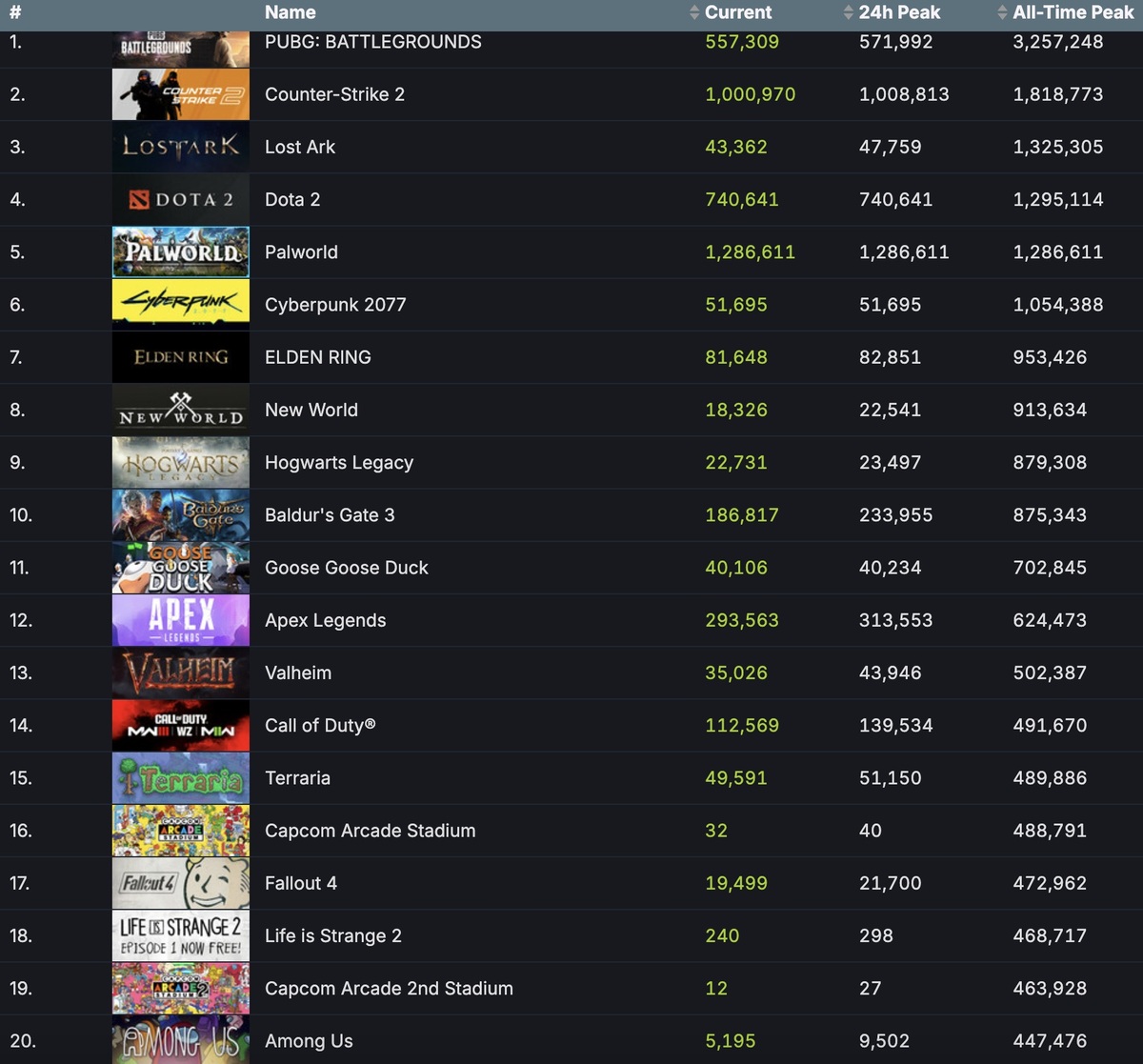Click the Name column header

tap(290, 12)
